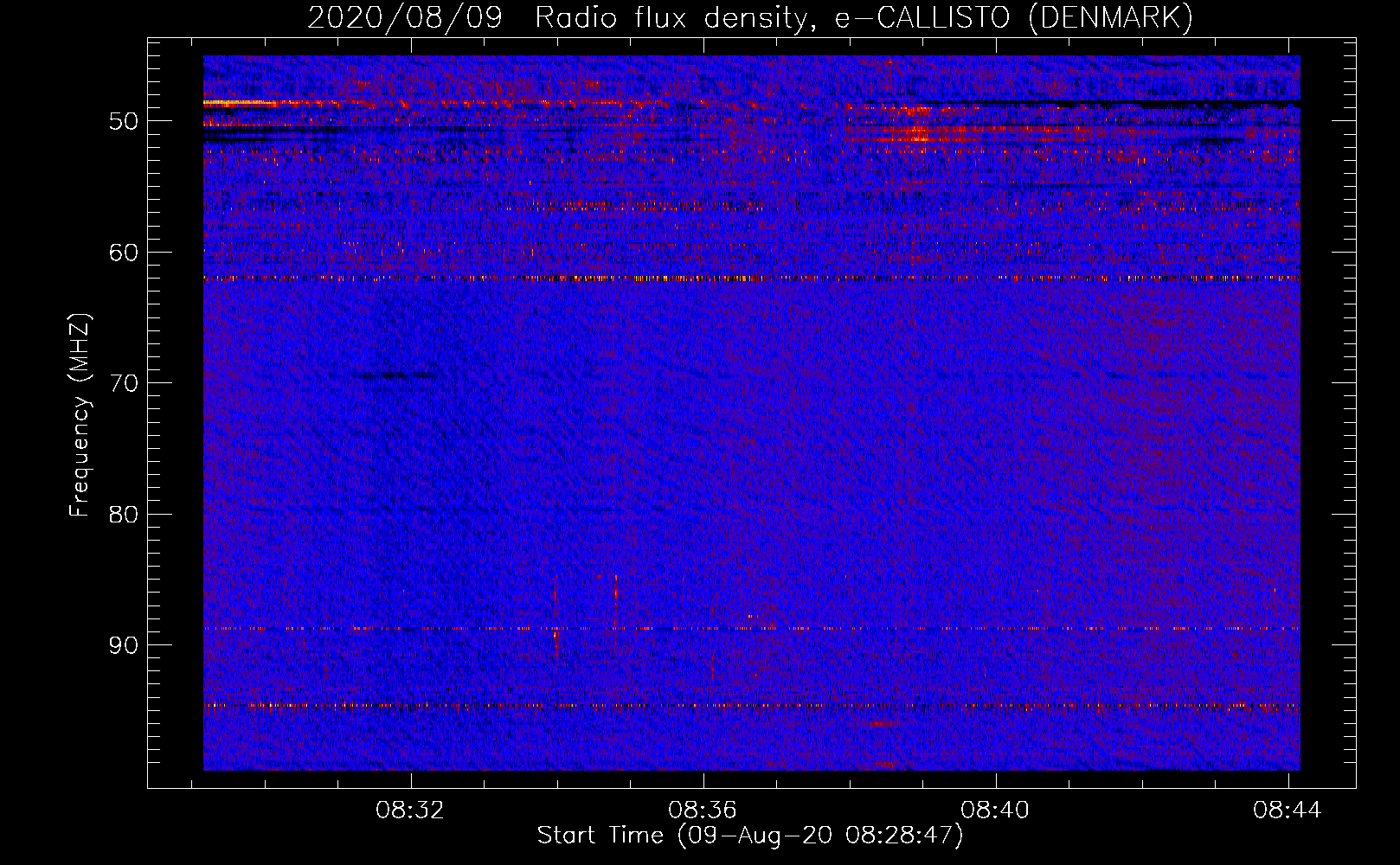The height and width of the screenshot is (865, 1400).
Task: Select the 'Frequency (MHZ)' axis label
Action: click(x=80, y=415)
